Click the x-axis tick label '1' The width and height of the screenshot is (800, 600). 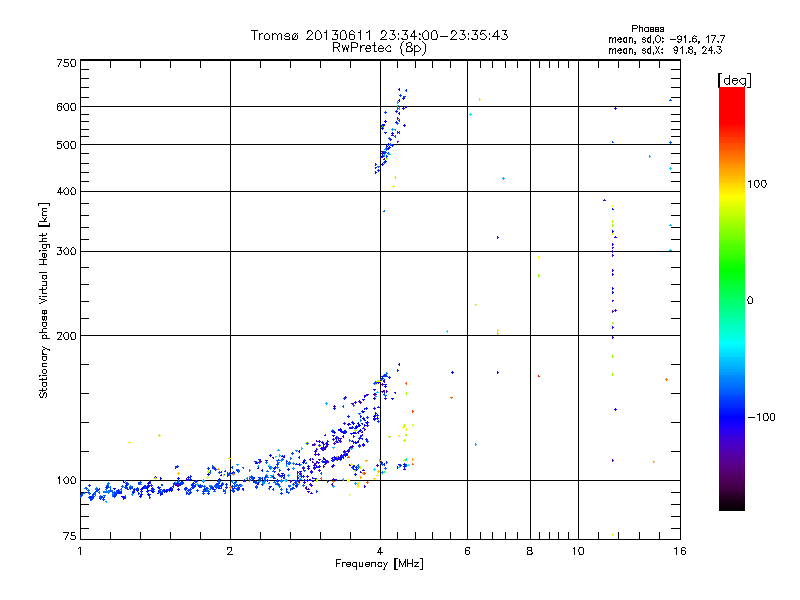(80, 551)
